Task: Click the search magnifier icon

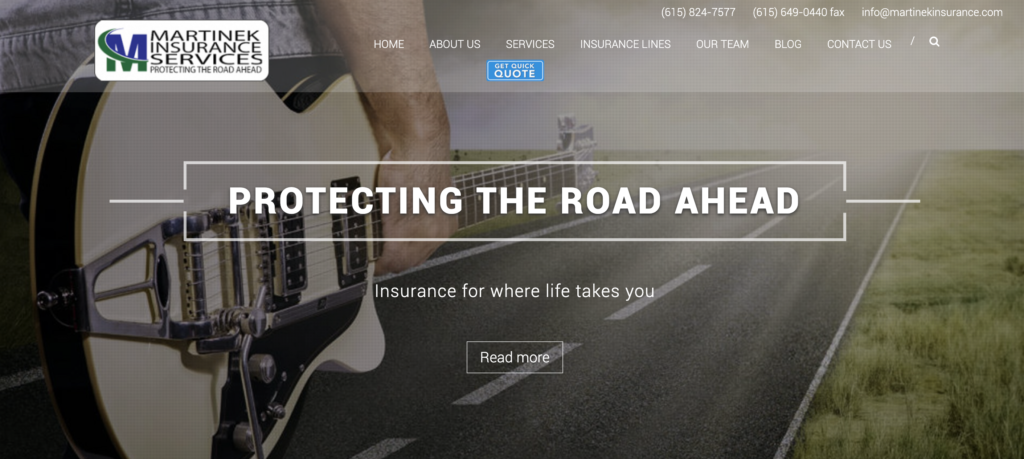Action: [934, 42]
